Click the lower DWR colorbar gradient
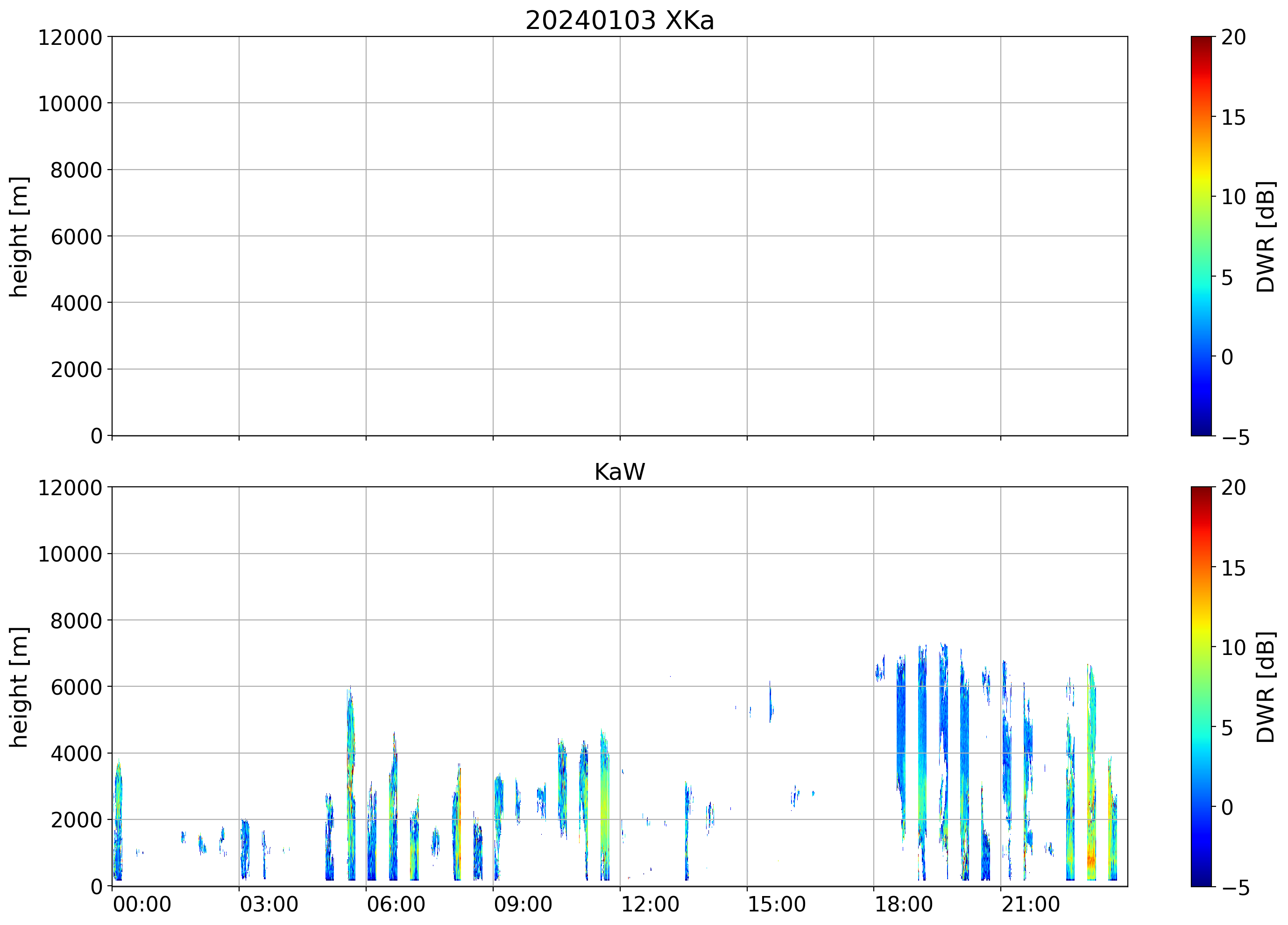 [x=1201, y=686]
